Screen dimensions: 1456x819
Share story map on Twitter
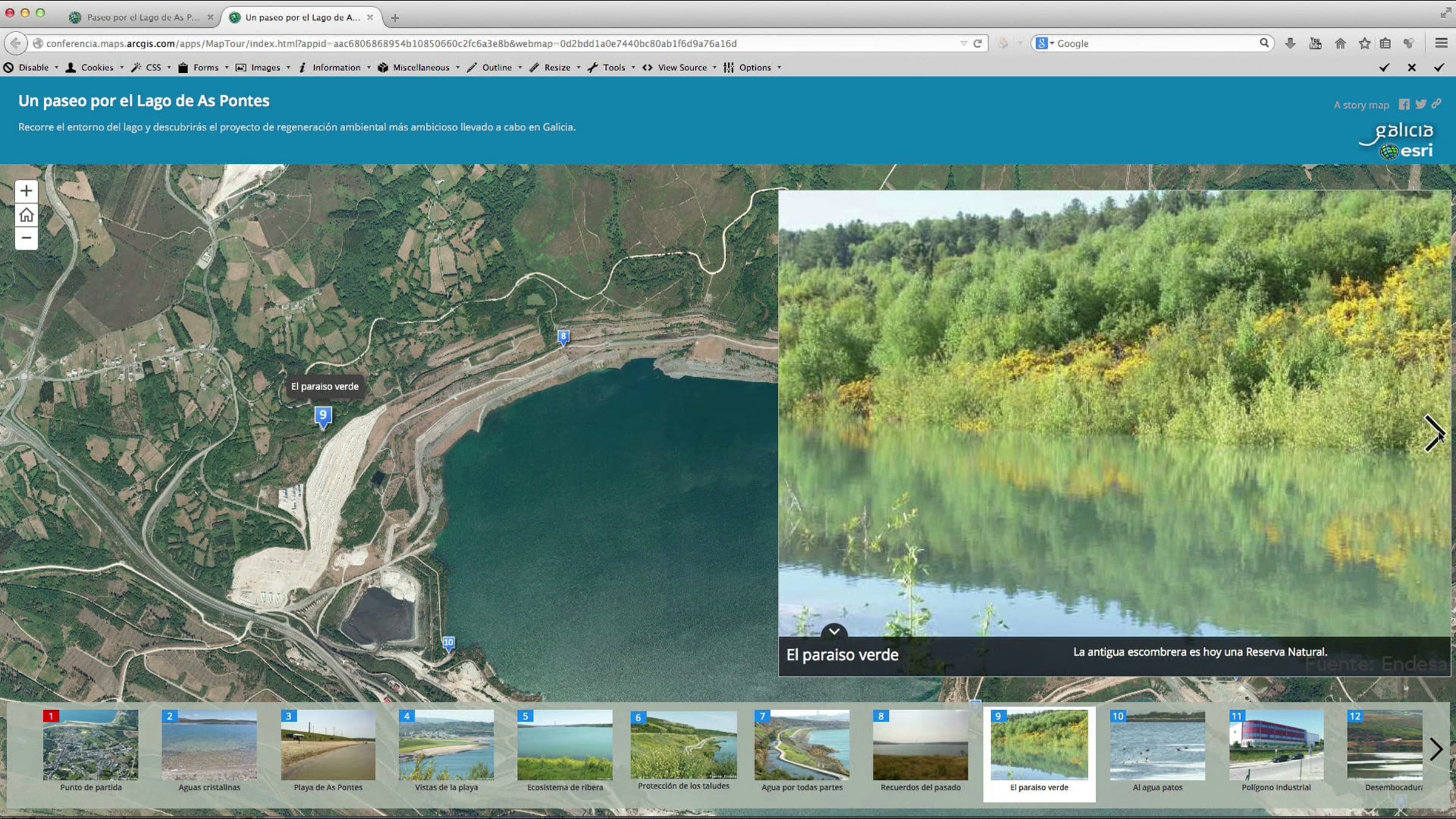point(1420,104)
